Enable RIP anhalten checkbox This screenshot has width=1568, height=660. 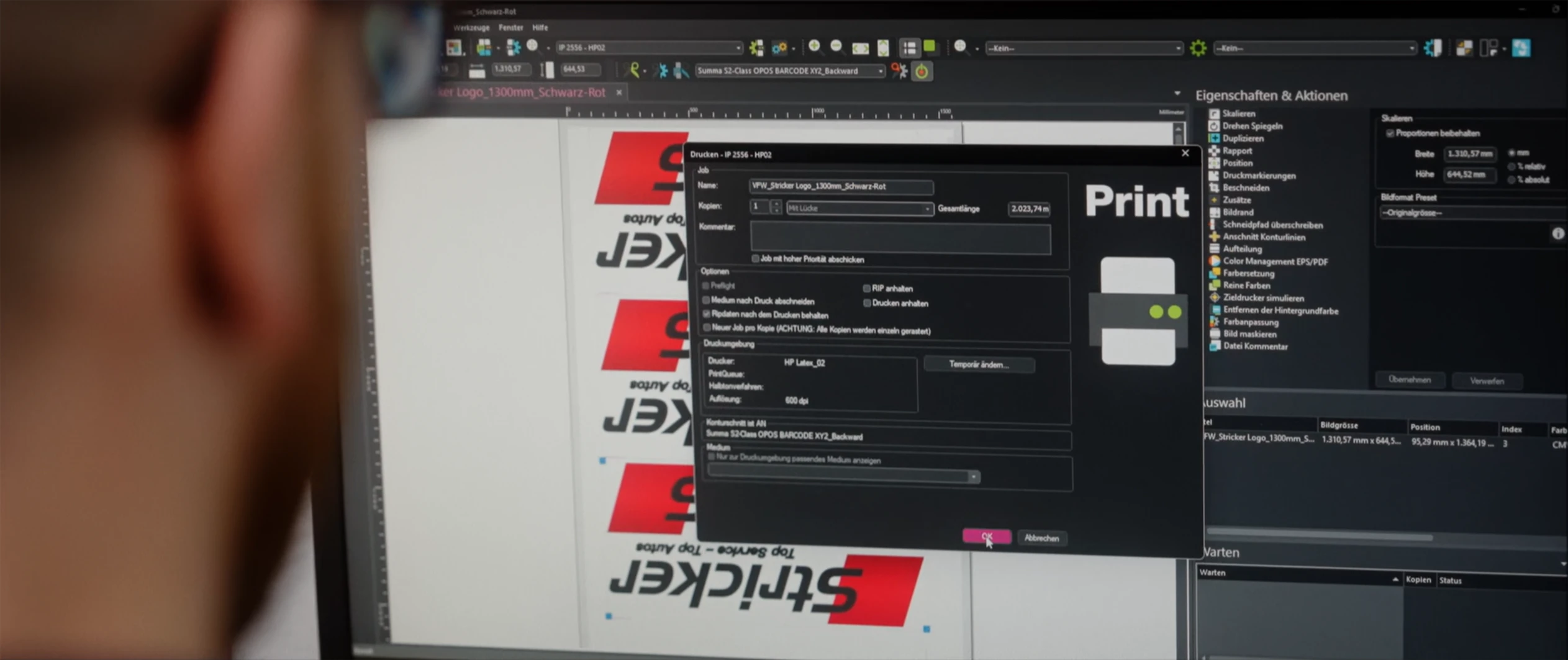pos(867,289)
